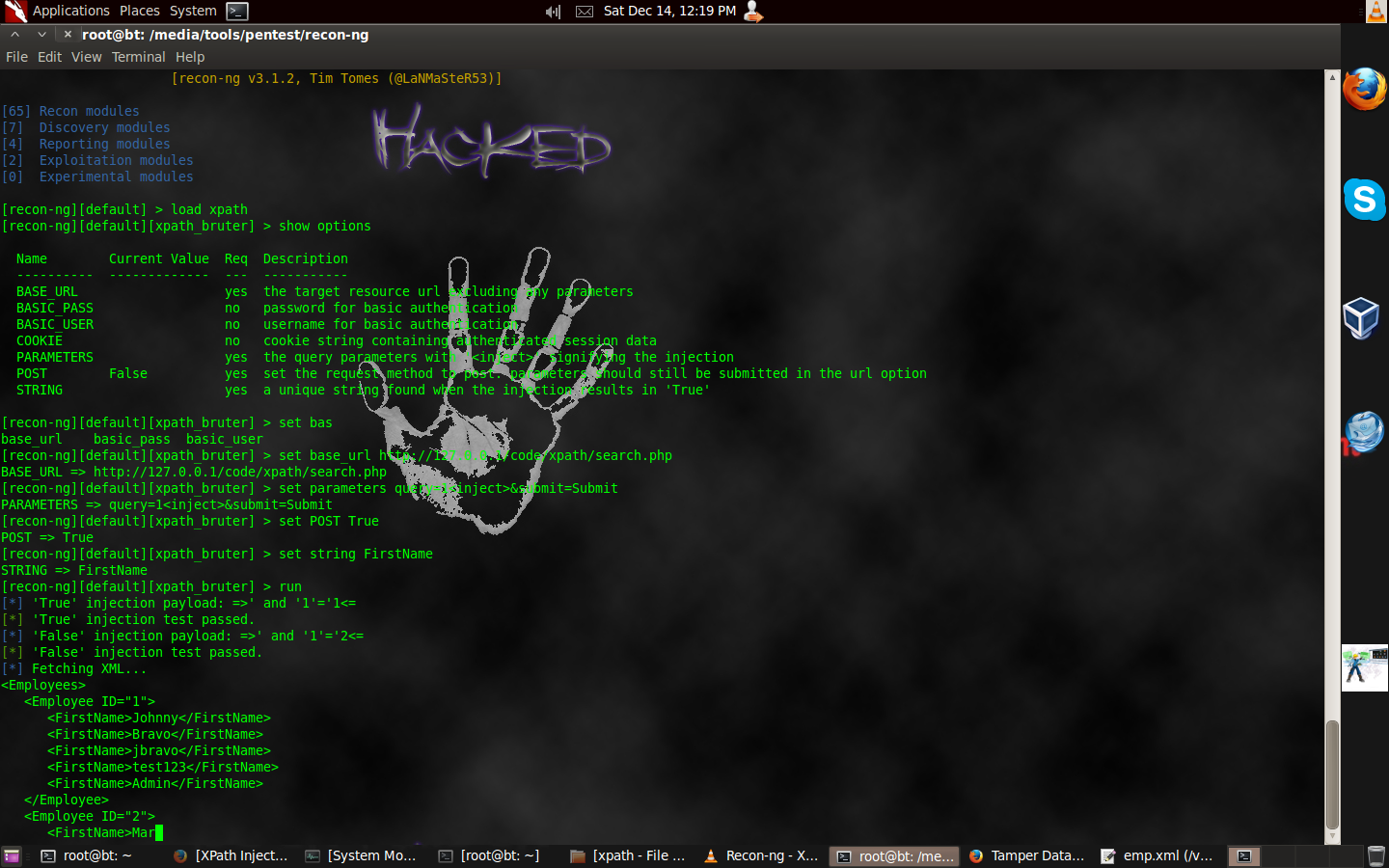Image resolution: width=1389 pixels, height=868 pixels.
Task: Open the mail envelope indicator
Action: click(x=585, y=12)
